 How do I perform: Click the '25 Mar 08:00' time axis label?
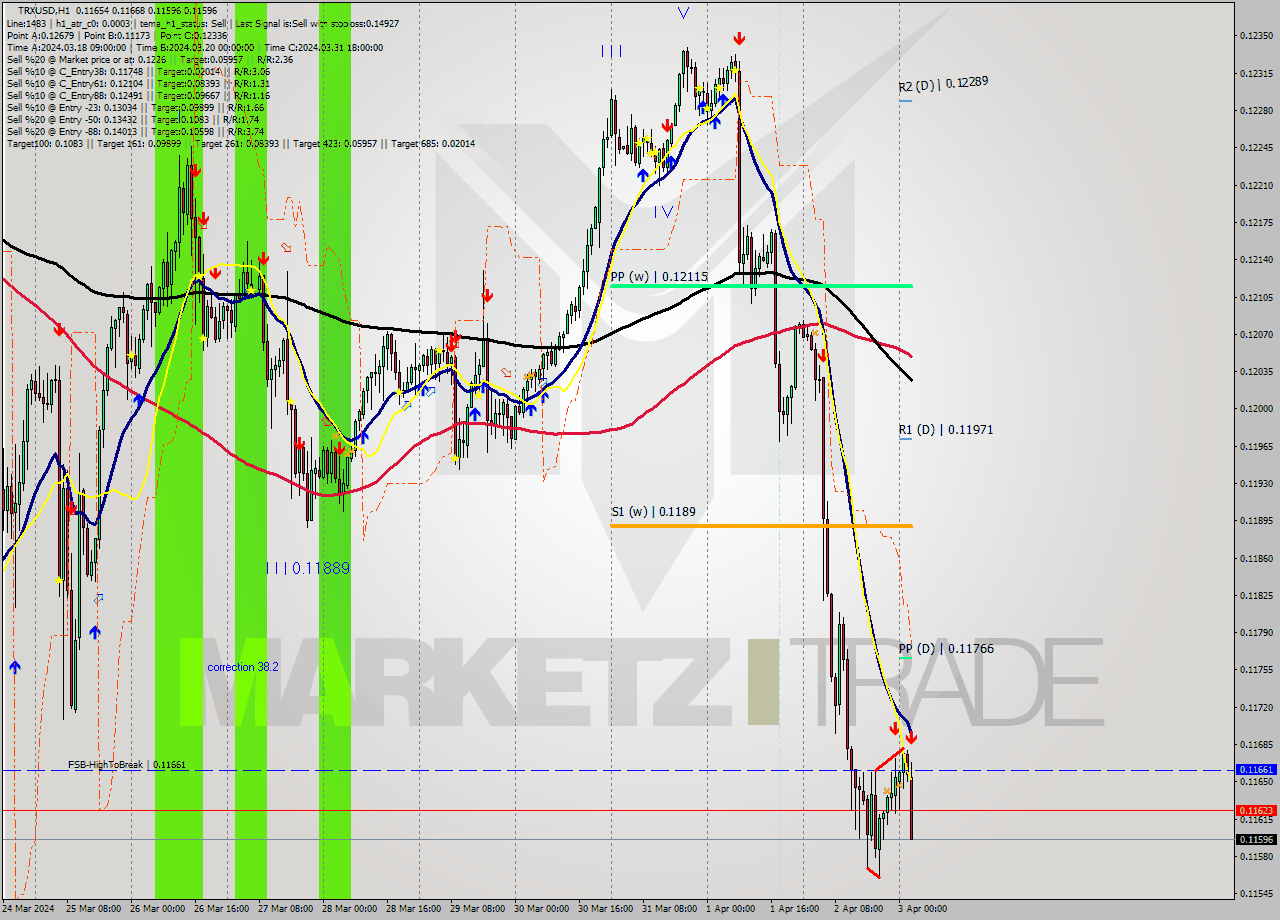94,910
